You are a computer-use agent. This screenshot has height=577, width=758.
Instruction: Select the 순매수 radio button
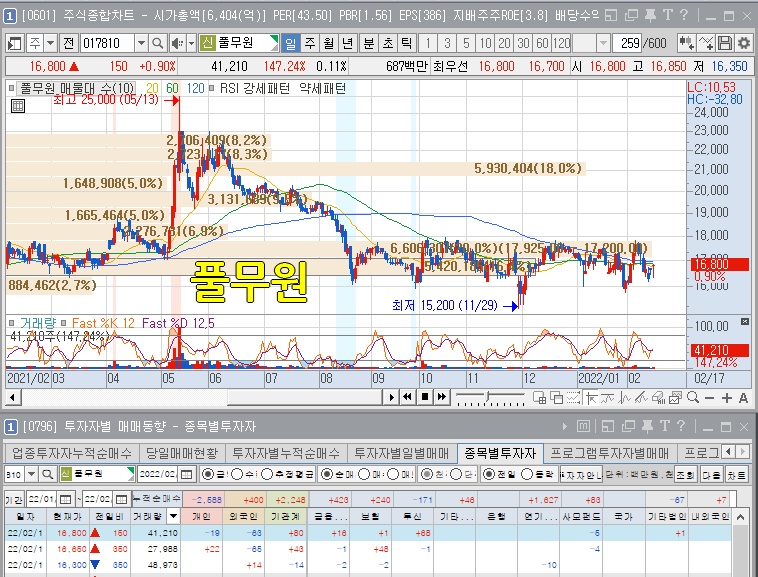327,474
